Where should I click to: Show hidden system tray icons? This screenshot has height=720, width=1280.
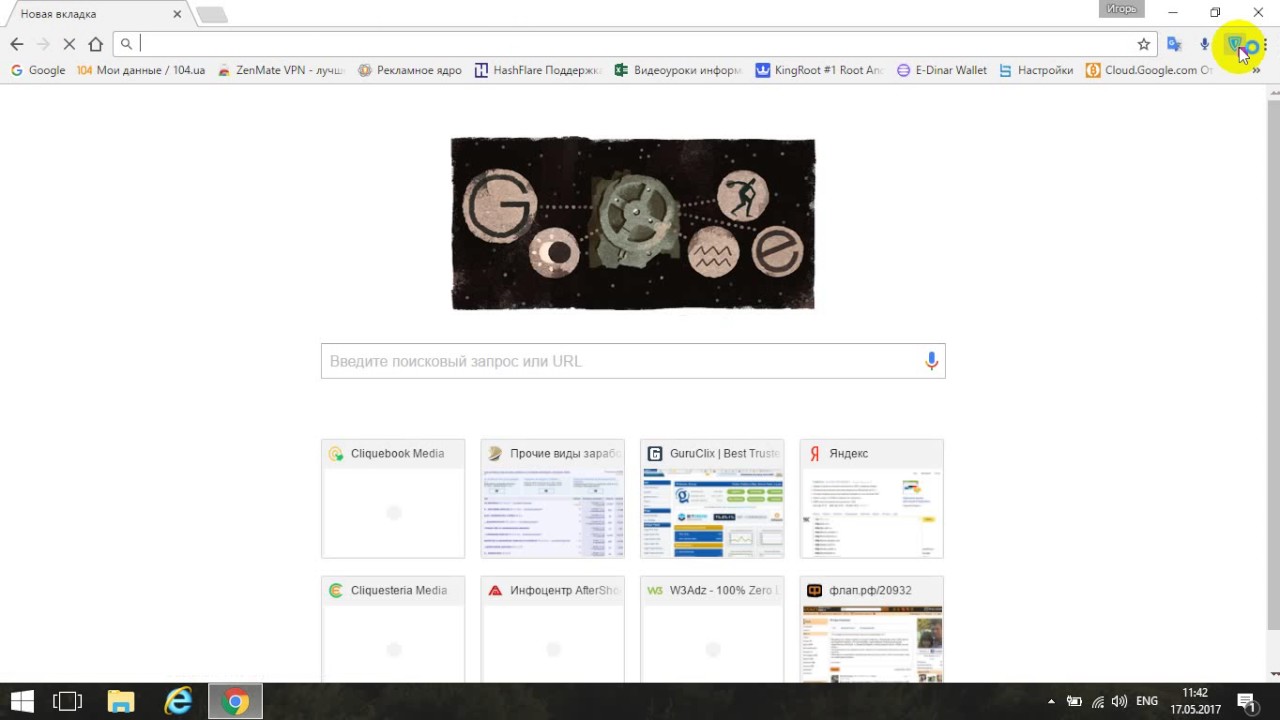point(1051,702)
